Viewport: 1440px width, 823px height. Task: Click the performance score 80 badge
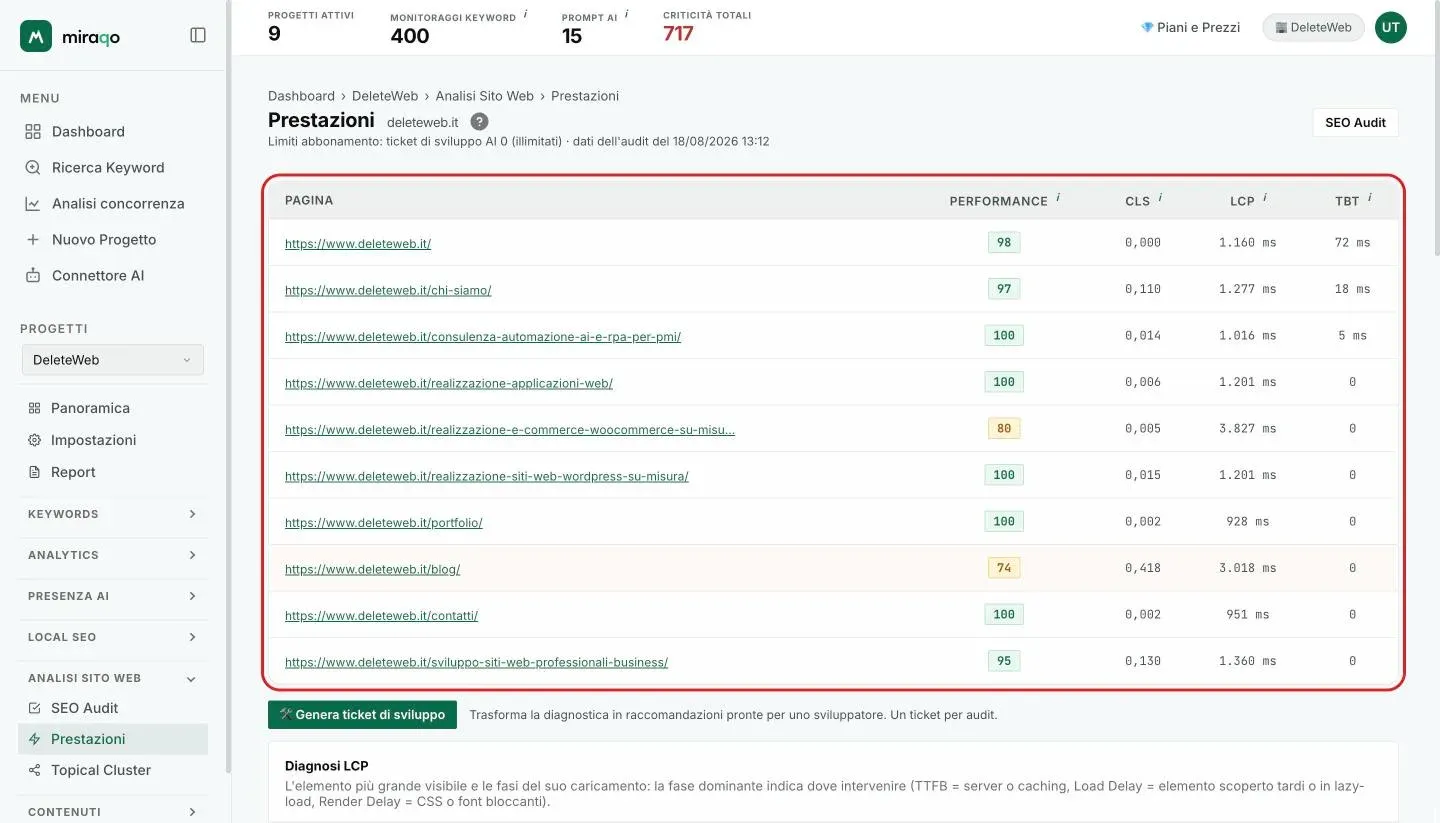[x=1004, y=428]
